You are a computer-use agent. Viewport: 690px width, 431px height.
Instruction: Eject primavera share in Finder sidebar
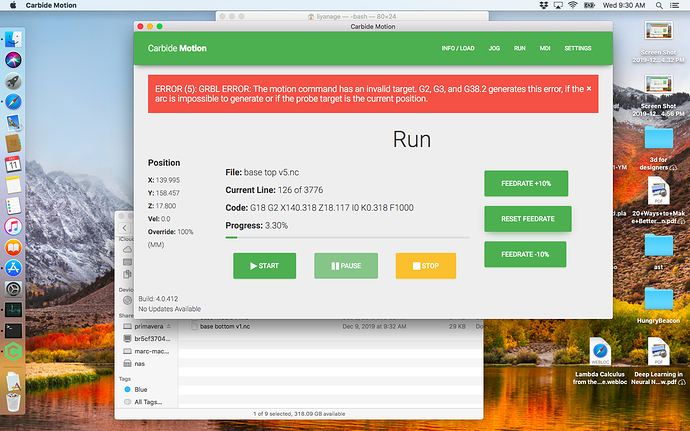click(x=169, y=327)
